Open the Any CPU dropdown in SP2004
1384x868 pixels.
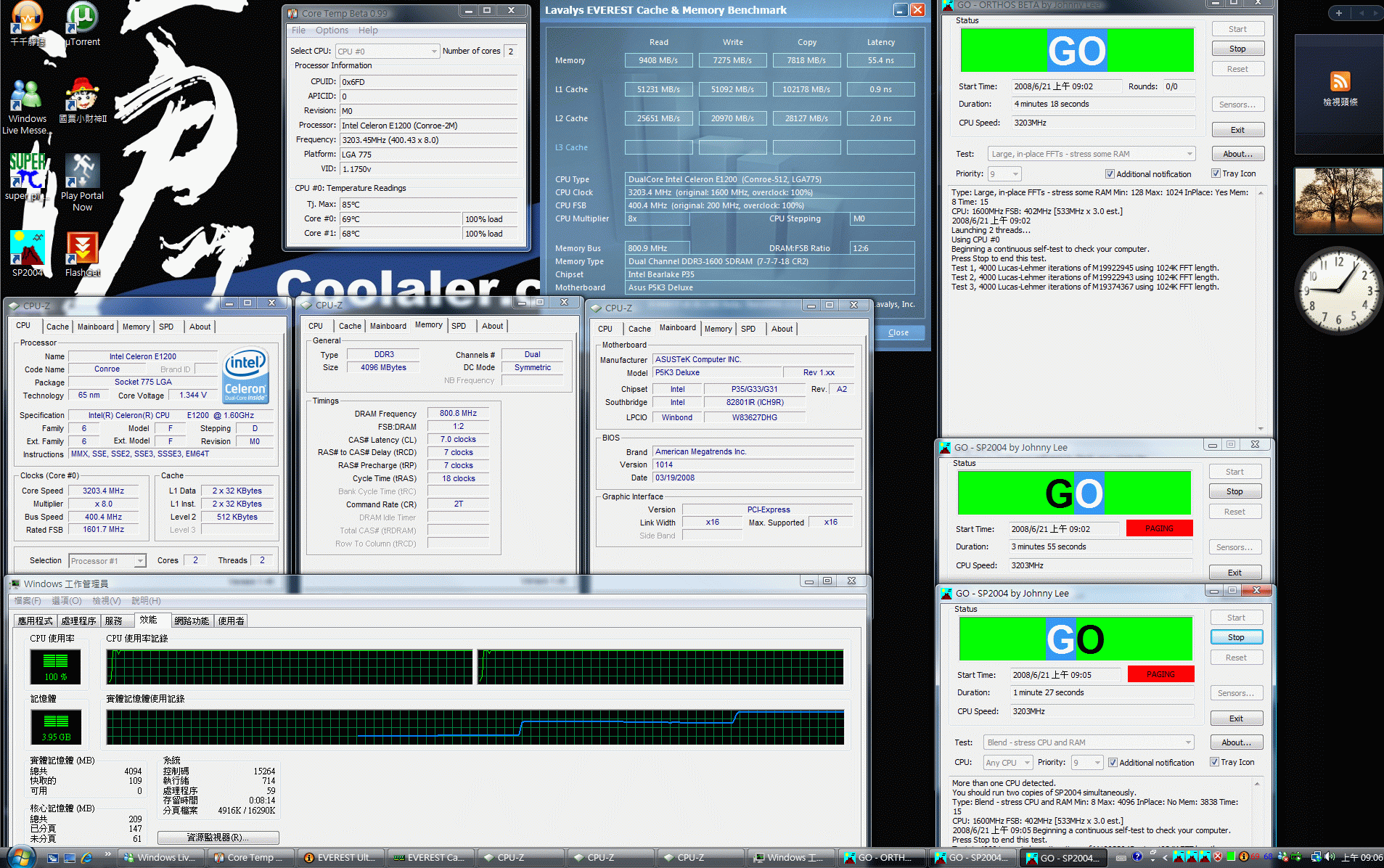[x=1007, y=763]
